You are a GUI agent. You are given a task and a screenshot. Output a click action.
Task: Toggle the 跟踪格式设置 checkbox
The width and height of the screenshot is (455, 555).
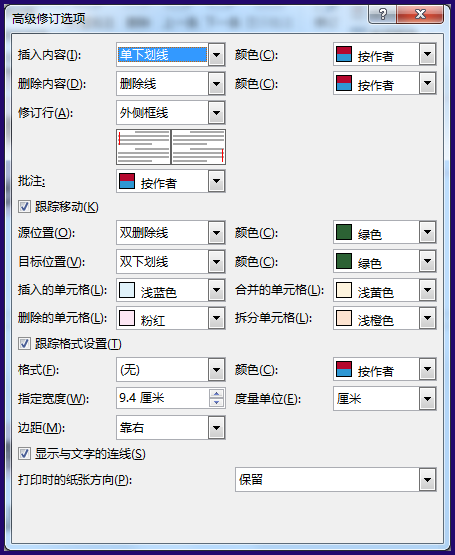pos(24,344)
